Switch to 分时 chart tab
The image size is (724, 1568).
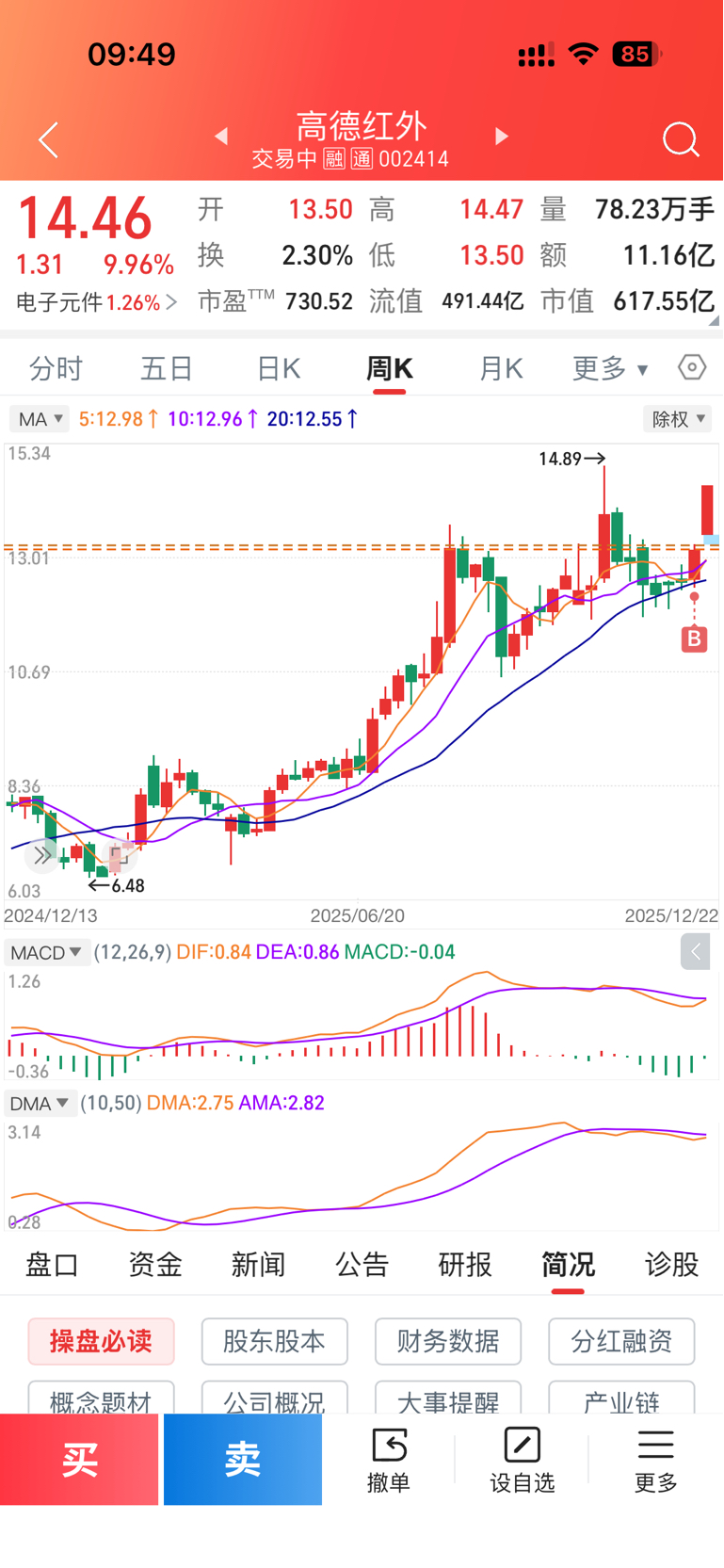56,368
